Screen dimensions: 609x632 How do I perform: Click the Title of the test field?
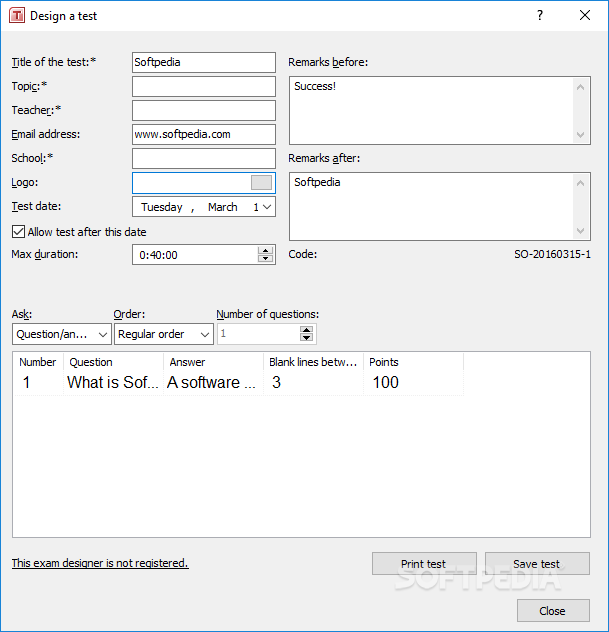click(x=204, y=62)
